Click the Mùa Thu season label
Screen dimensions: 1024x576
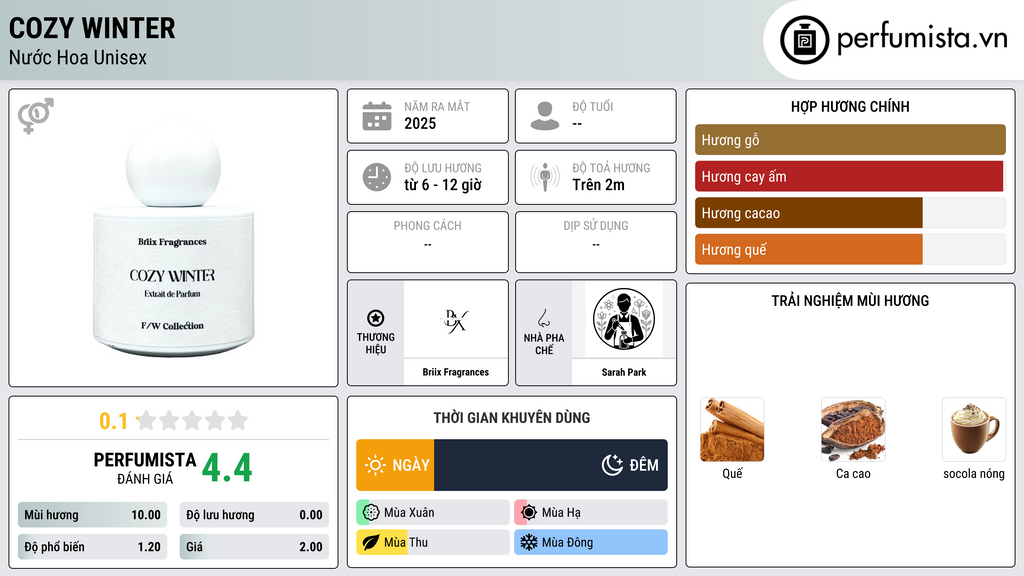406,543
